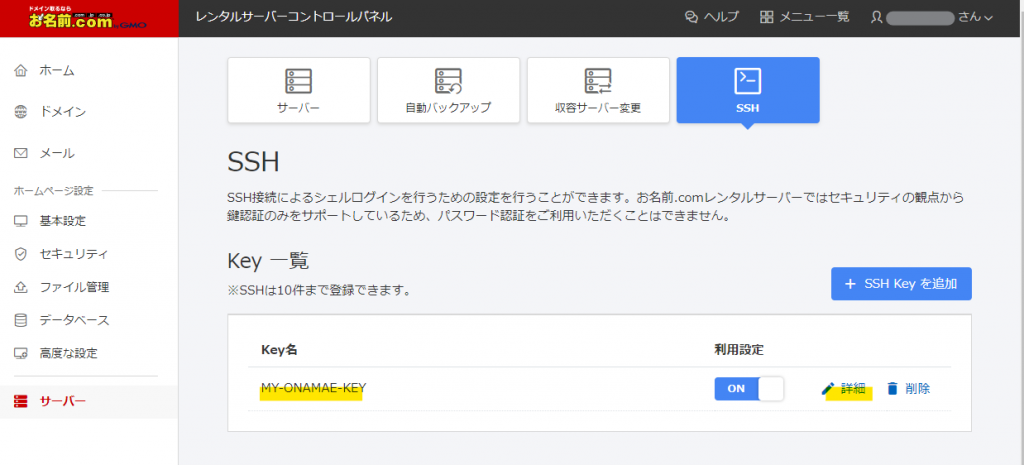
Task: Click the monitor icon beside 基本設定
Action: pyautogui.click(x=21, y=221)
